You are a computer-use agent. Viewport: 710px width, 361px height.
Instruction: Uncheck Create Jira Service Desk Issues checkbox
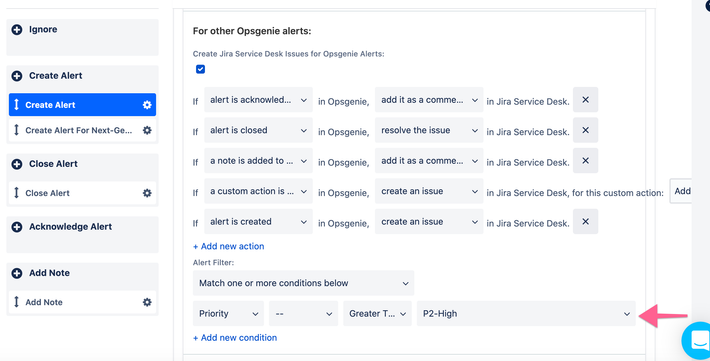coord(201,69)
